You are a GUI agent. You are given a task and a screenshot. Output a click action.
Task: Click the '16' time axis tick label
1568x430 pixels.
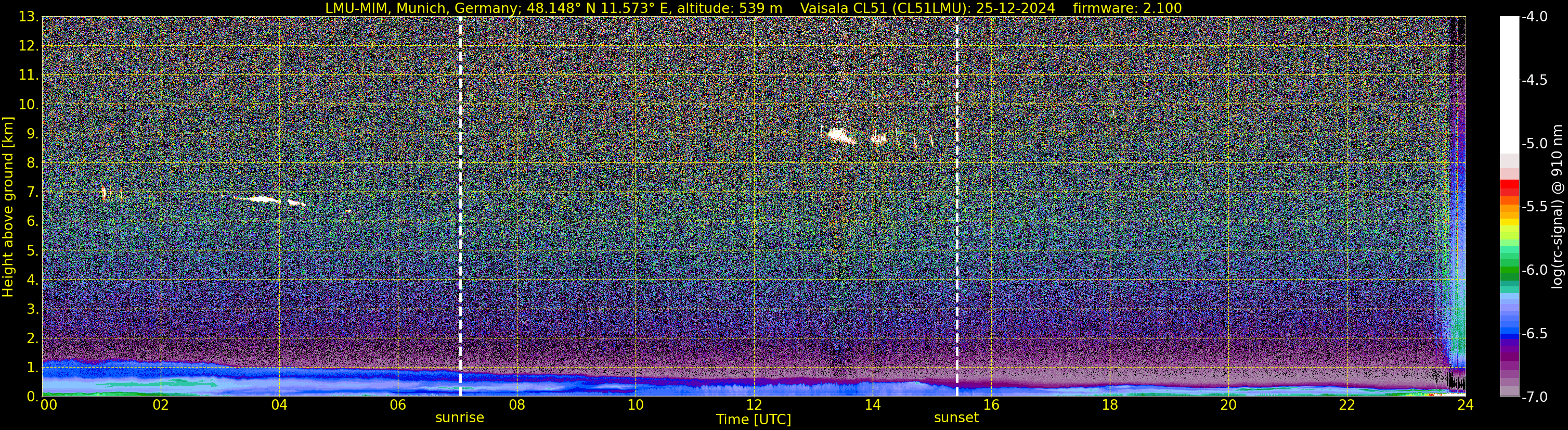pyautogui.click(x=992, y=405)
